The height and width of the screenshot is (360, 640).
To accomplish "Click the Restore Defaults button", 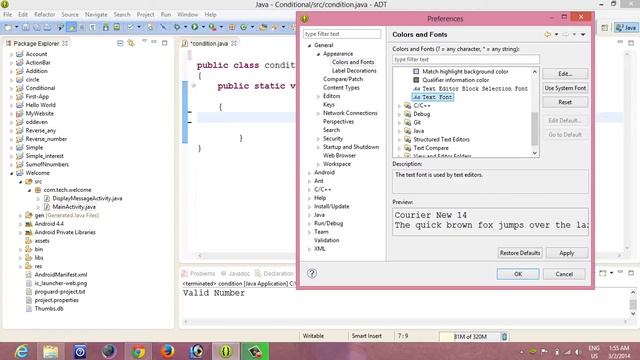I will pos(520,253).
